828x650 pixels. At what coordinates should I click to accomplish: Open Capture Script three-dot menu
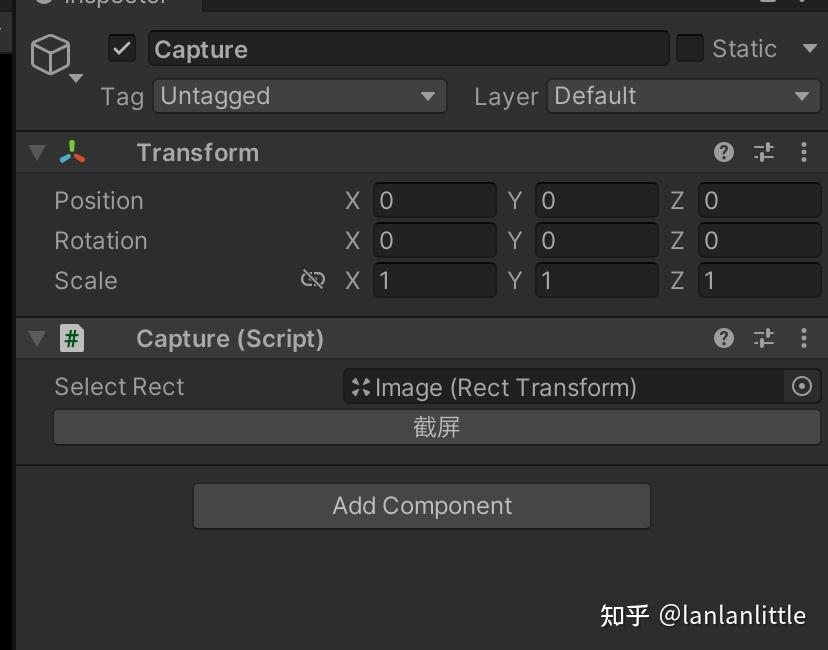pyautogui.click(x=804, y=338)
